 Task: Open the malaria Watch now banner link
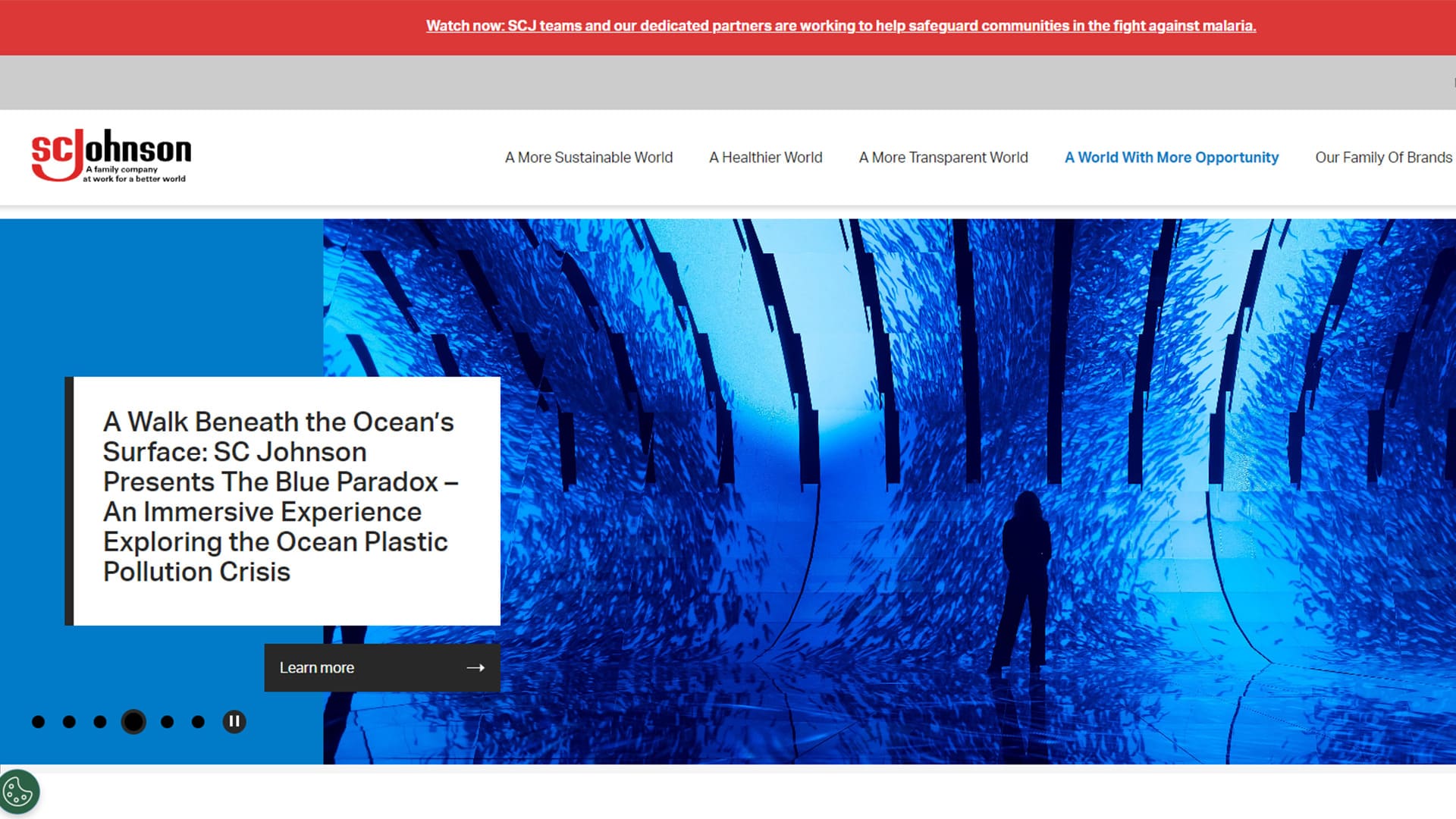840,26
